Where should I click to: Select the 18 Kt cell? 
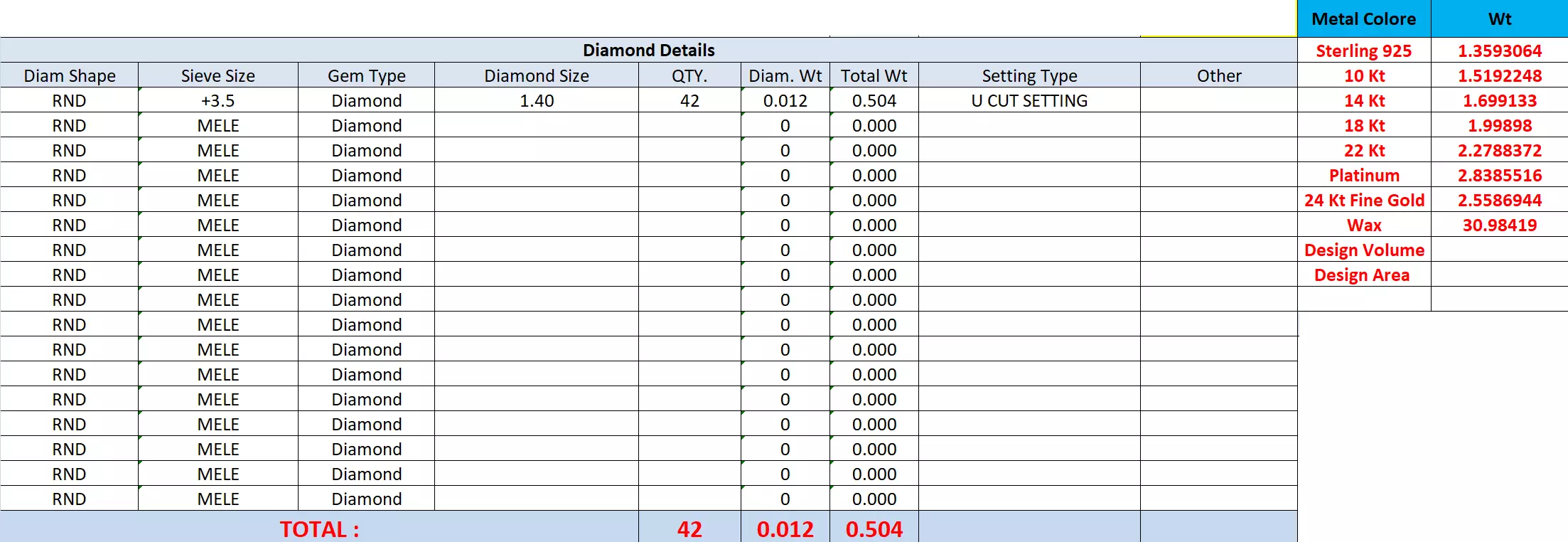pyautogui.click(x=1364, y=125)
